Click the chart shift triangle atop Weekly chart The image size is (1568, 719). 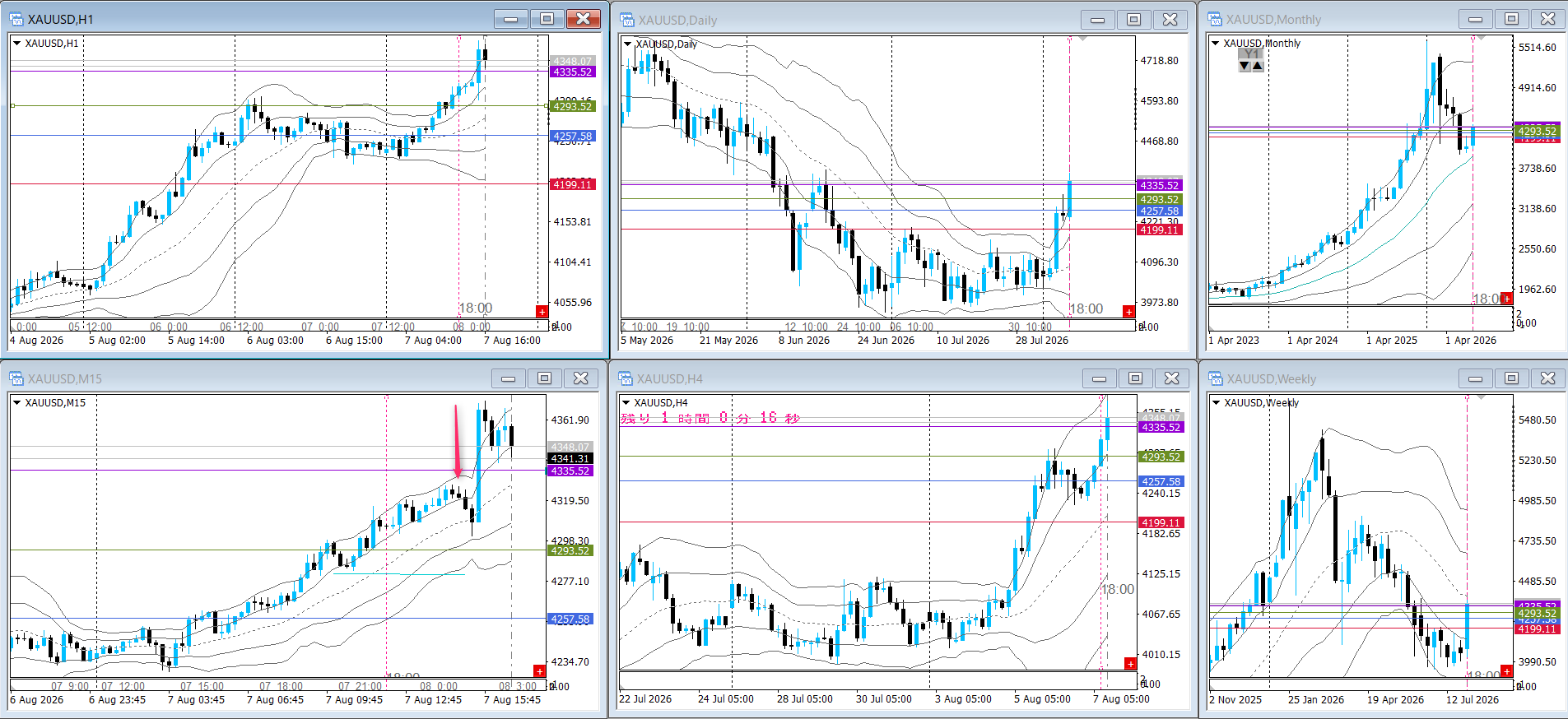pos(1481,397)
